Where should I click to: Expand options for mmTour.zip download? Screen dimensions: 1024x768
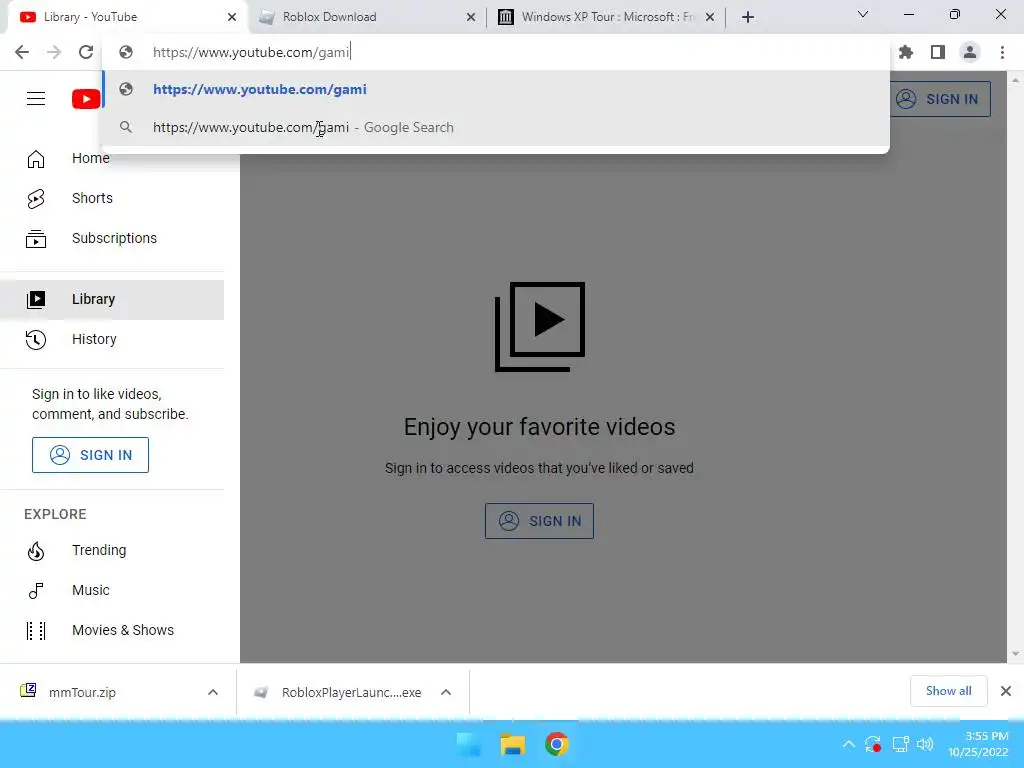213,692
